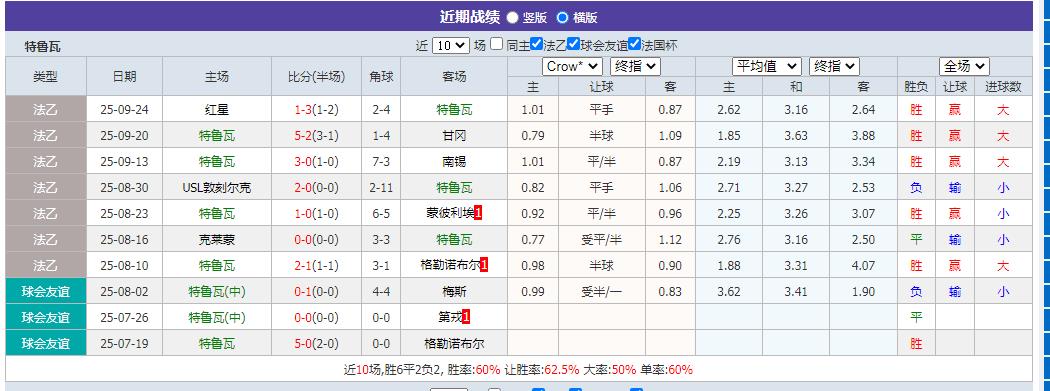Select the 竖版 radio button
Screen dimensions: 1050x391
pos(512,17)
